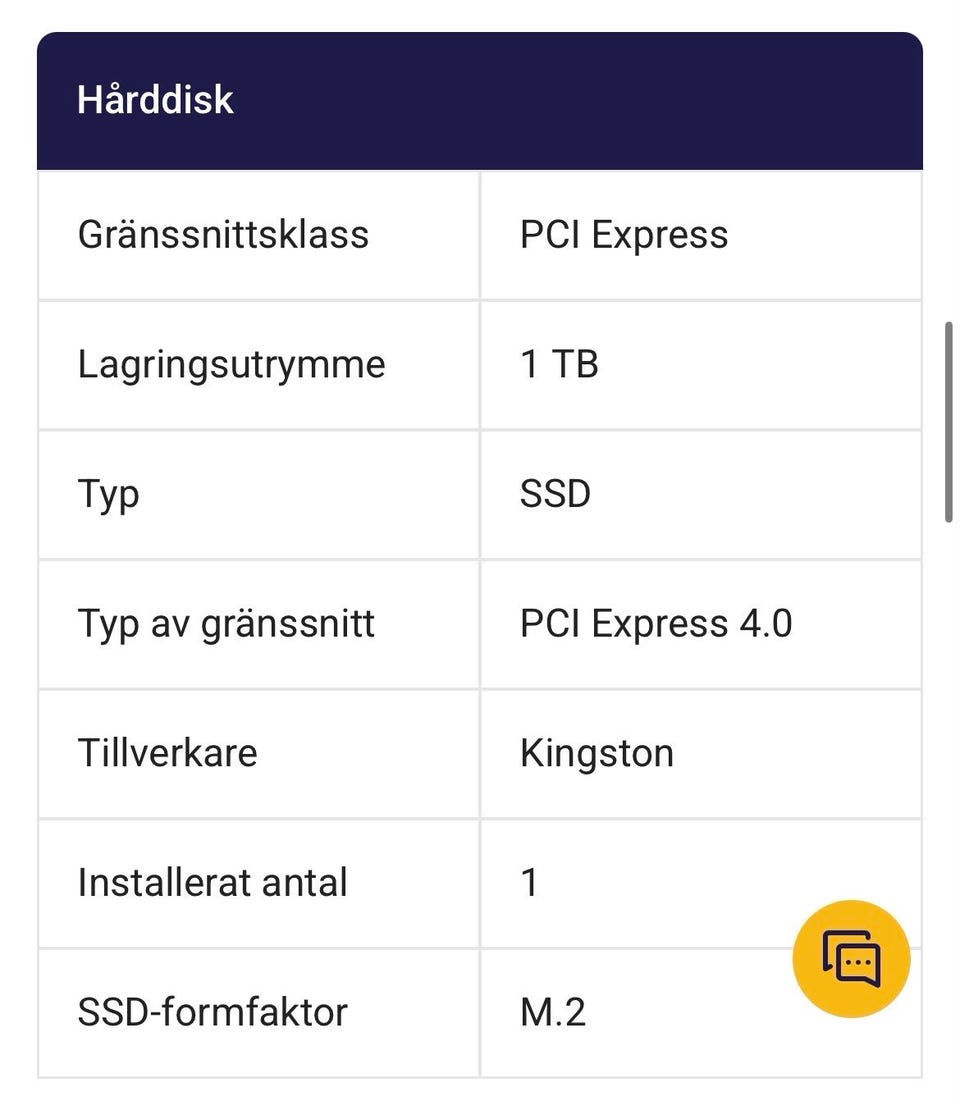Screen dimensions: 960x1101
Task: Click the first-row PCI Express value
Action: (x=623, y=235)
